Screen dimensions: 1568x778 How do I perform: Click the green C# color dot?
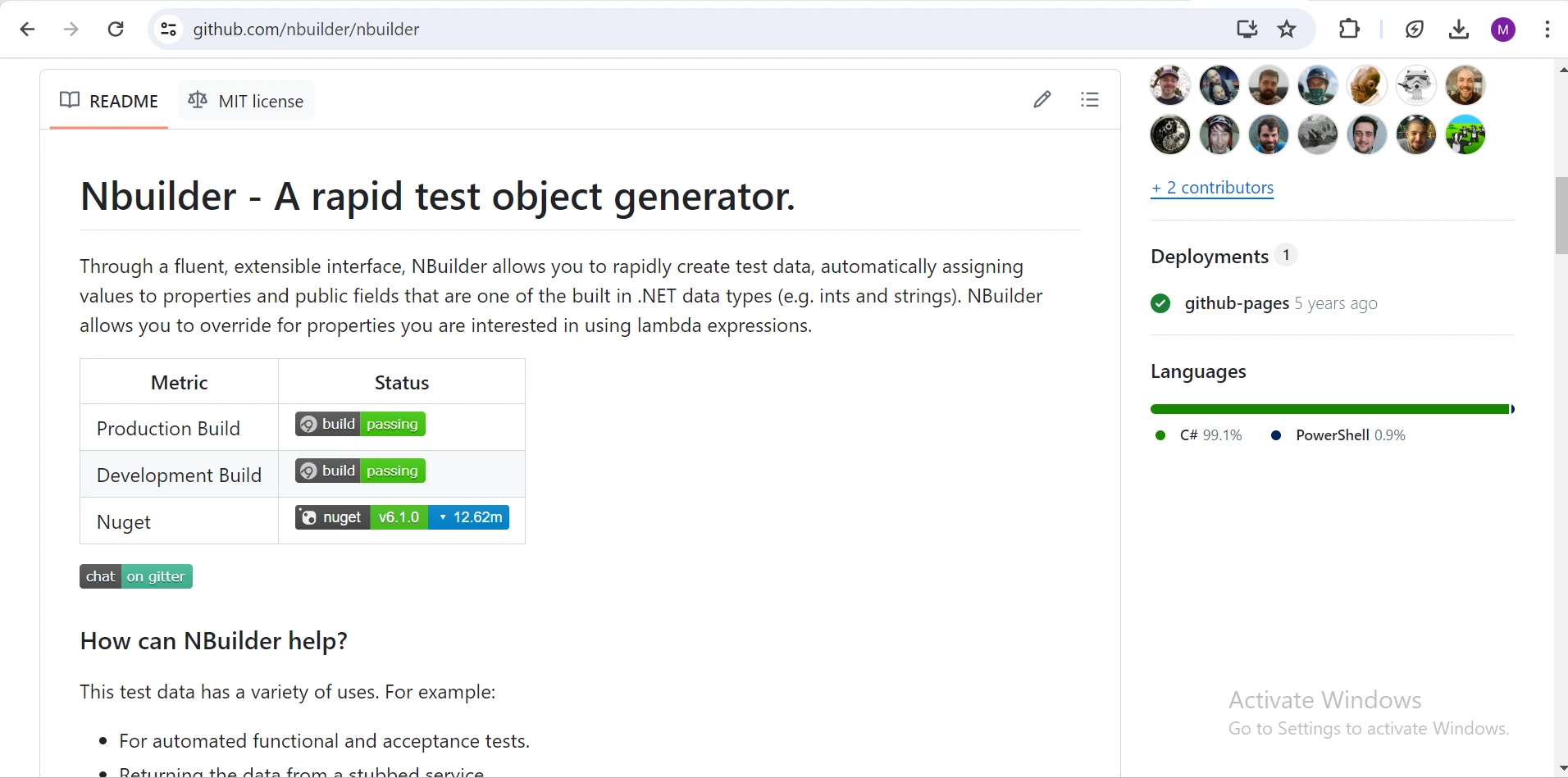click(1160, 435)
